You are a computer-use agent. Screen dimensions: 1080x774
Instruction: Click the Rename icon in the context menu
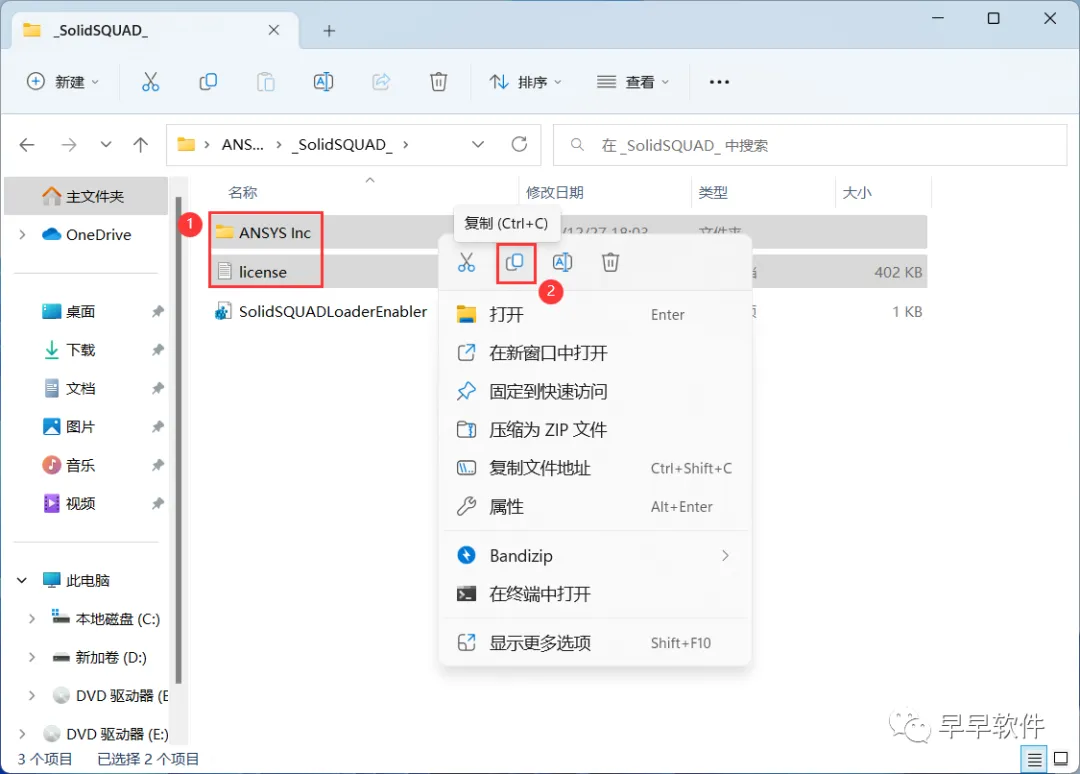pyautogui.click(x=562, y=262)
